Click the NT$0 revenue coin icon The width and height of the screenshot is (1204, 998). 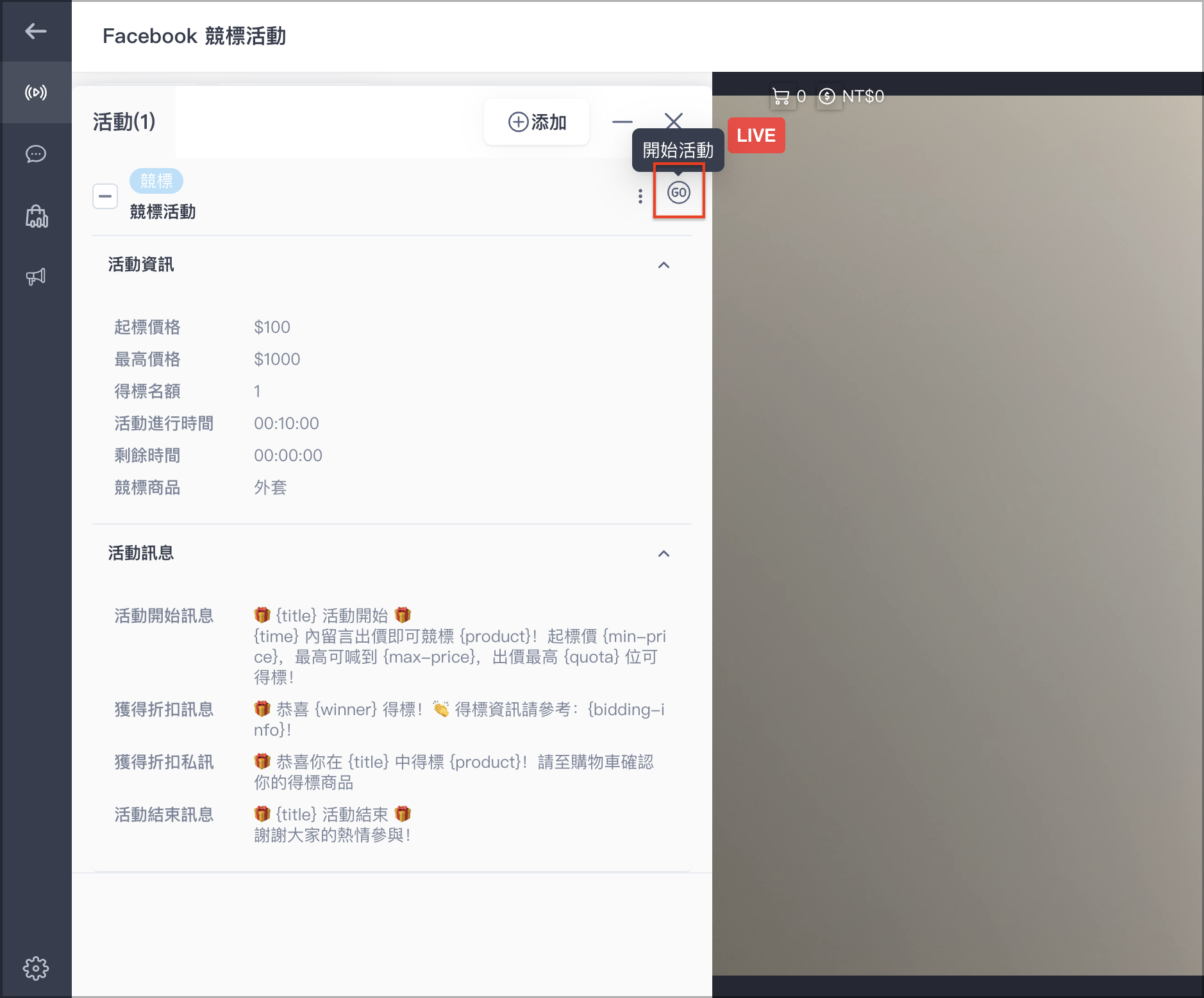click(827, 96)
